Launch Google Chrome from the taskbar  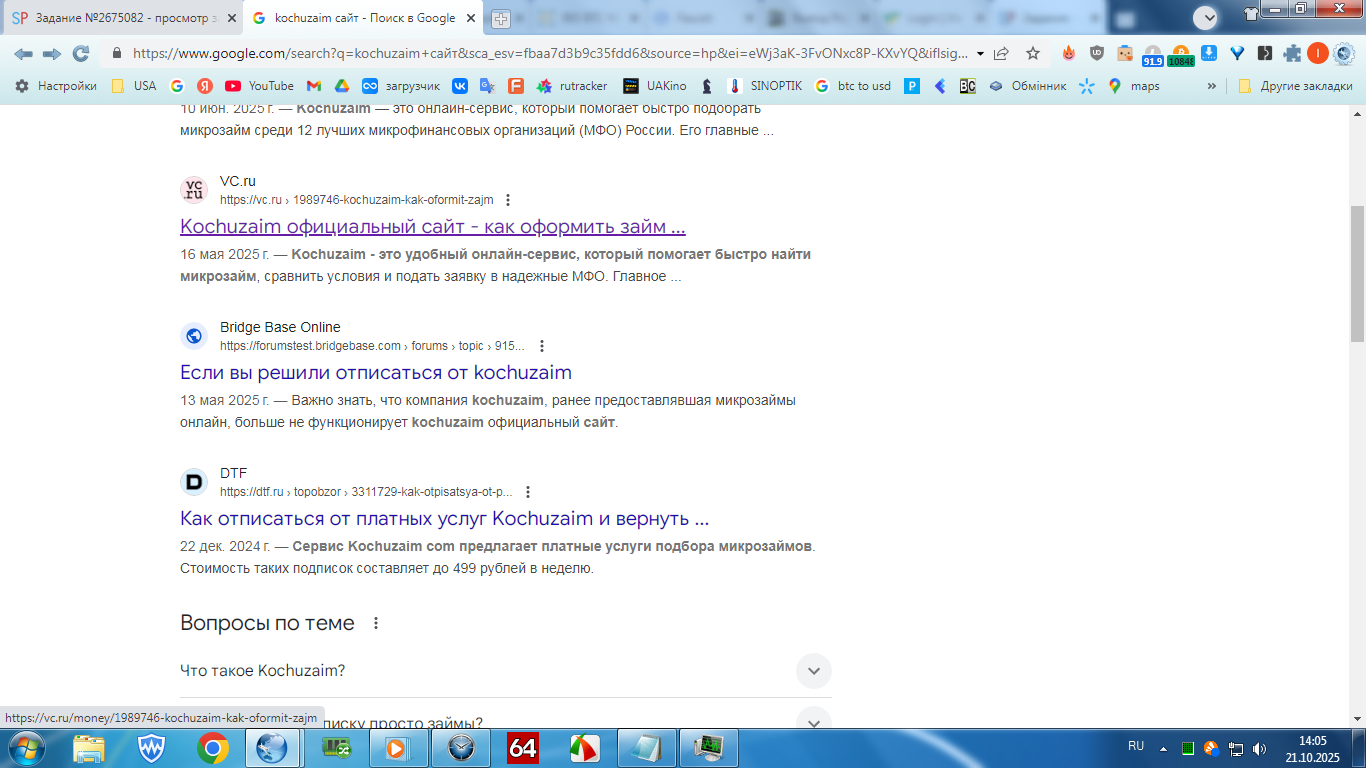(x=212, y=748)
